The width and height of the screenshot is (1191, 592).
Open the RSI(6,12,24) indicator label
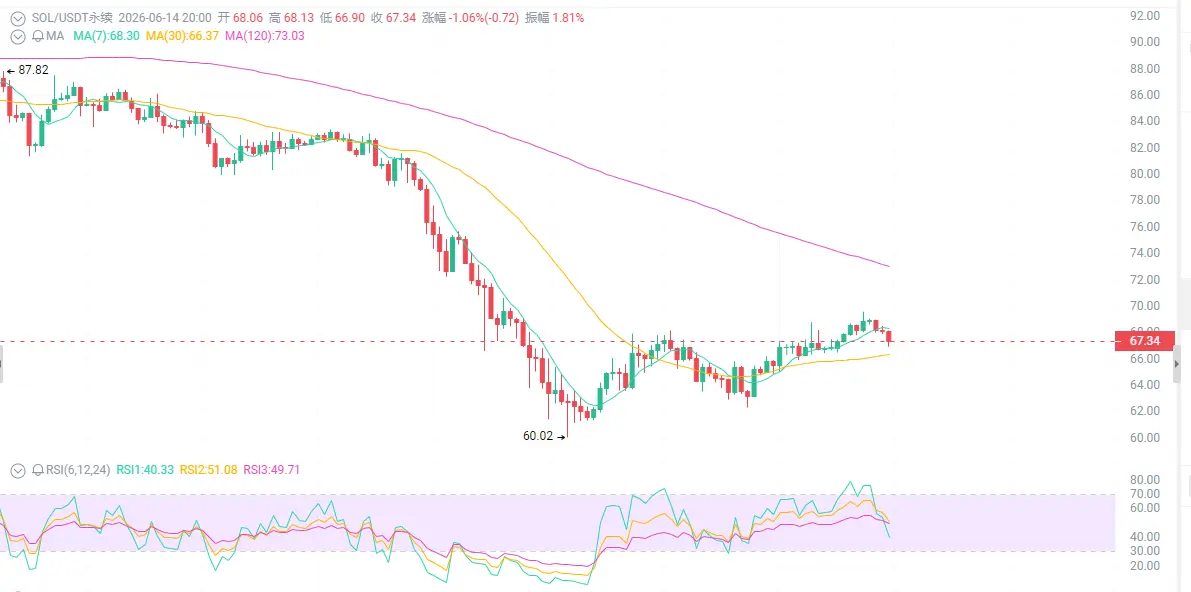coord(77,470)
